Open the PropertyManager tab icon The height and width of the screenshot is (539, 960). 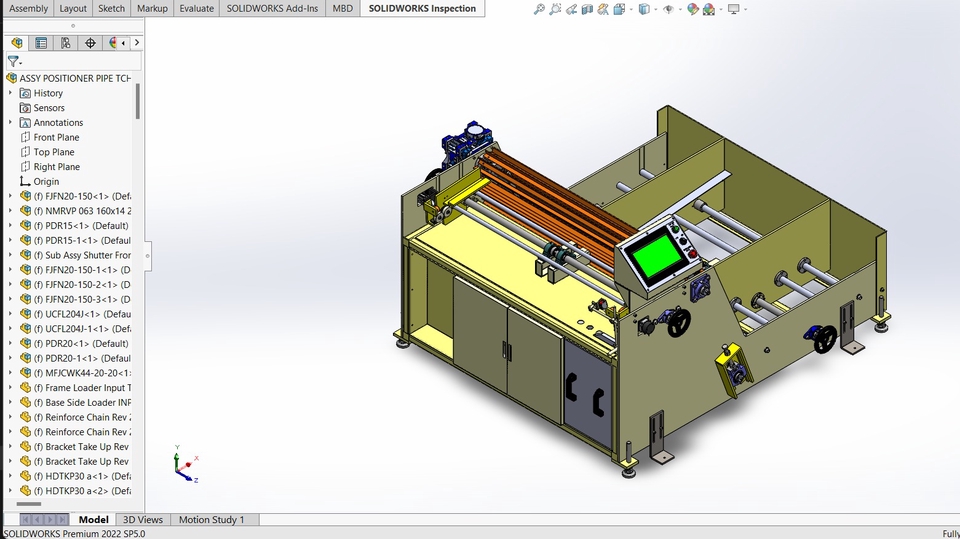point(41,43)
